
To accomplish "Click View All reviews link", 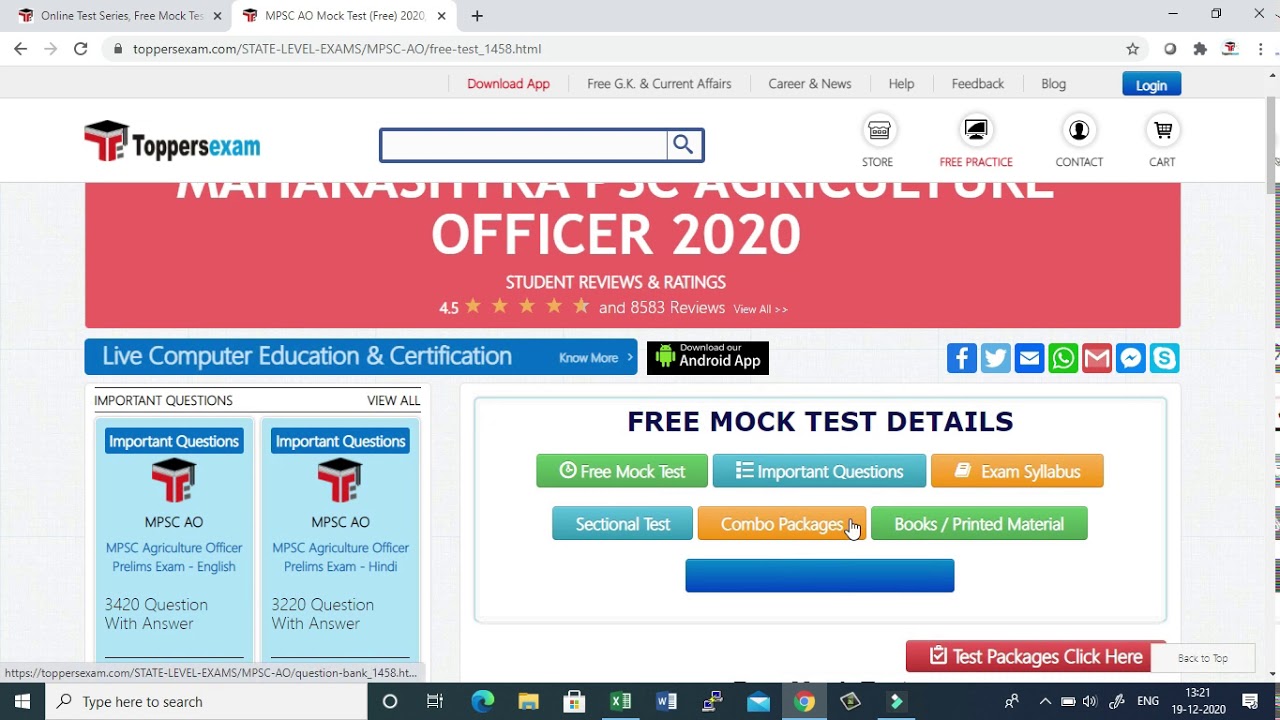I will coord(761,309).
